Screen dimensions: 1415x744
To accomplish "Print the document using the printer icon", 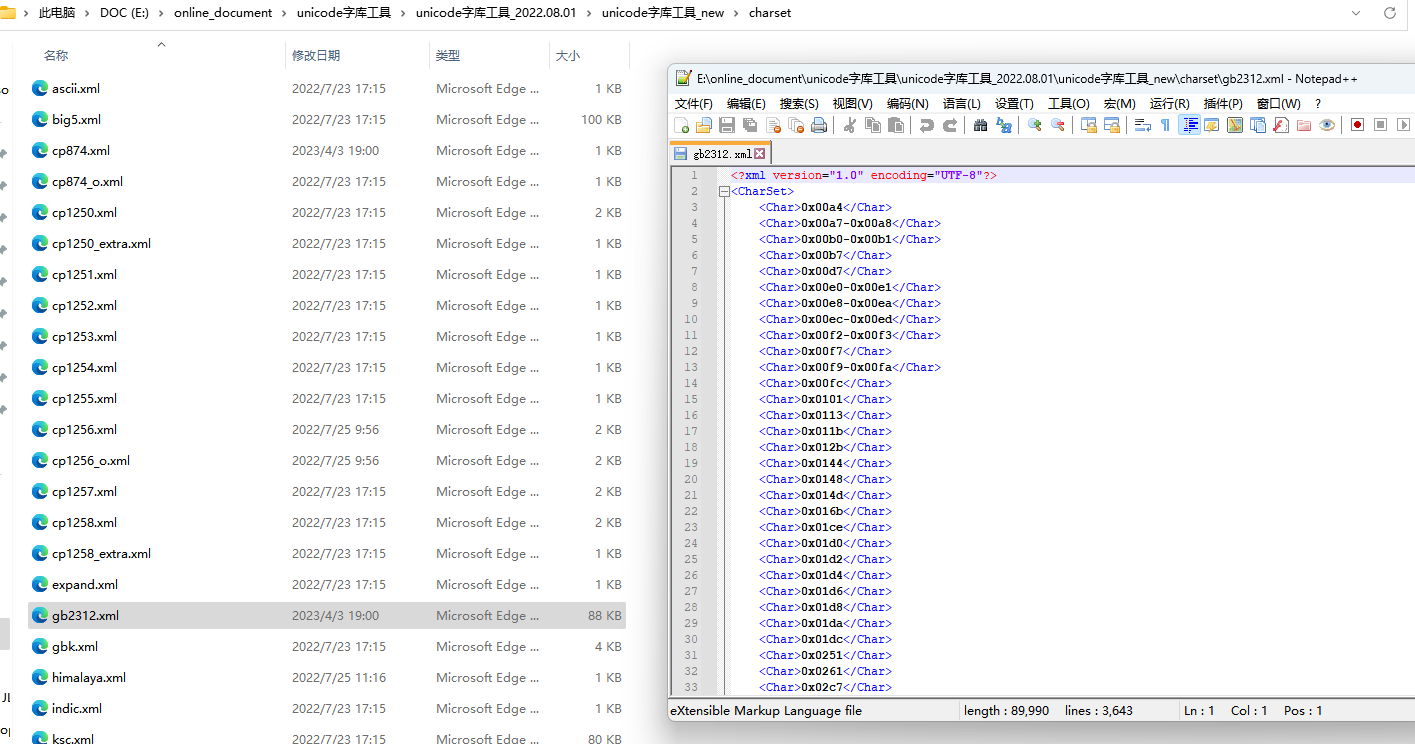I will (819, 125).
